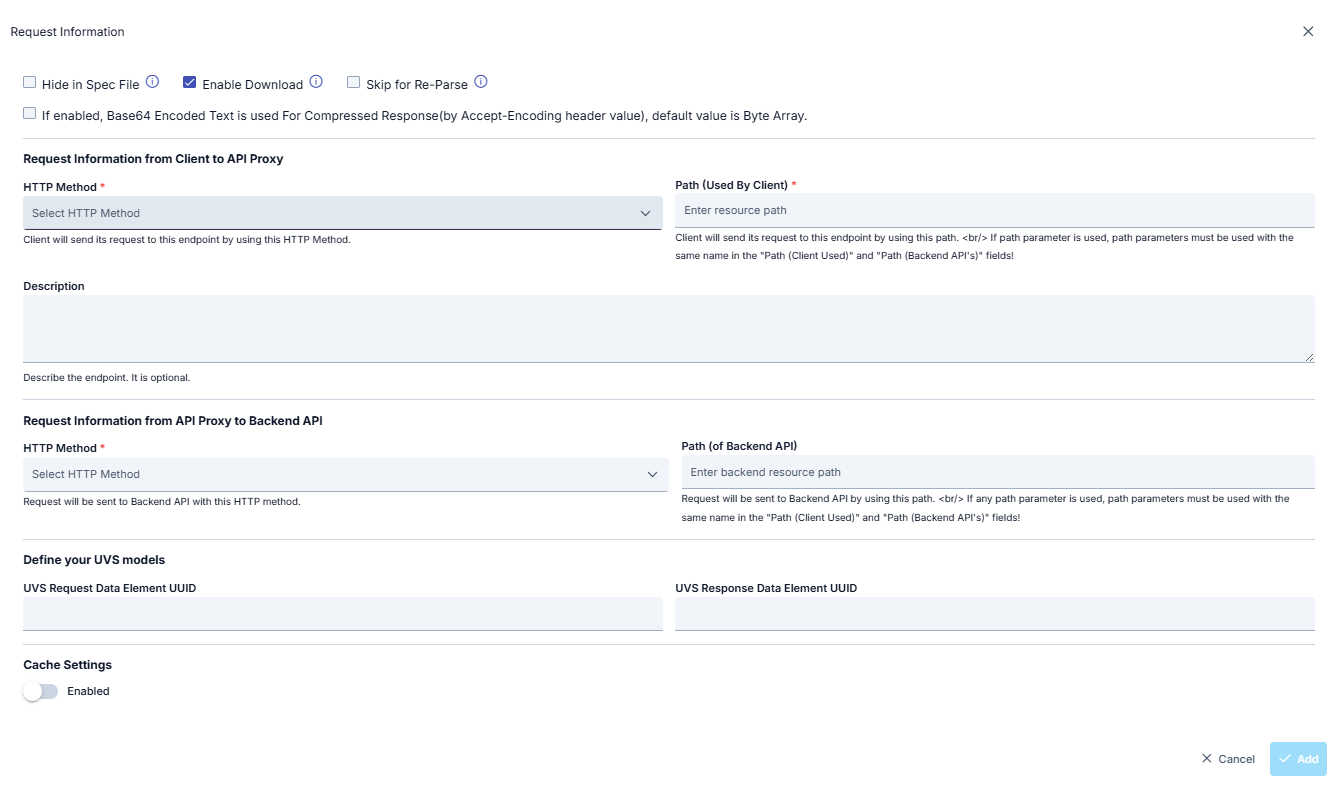This screenshot has height=787, width=1335.
Task: Click chevron arrow of client HTTP Method
Action: point(646,213)
